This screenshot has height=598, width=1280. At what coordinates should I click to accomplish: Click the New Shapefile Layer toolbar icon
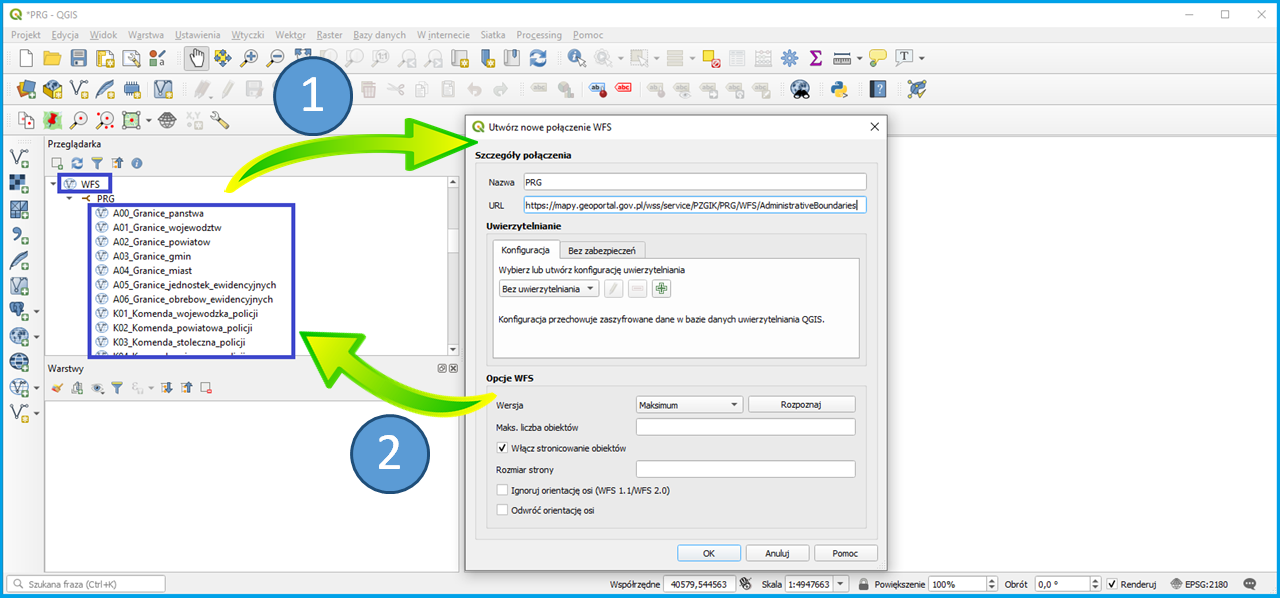click(79, 89)
